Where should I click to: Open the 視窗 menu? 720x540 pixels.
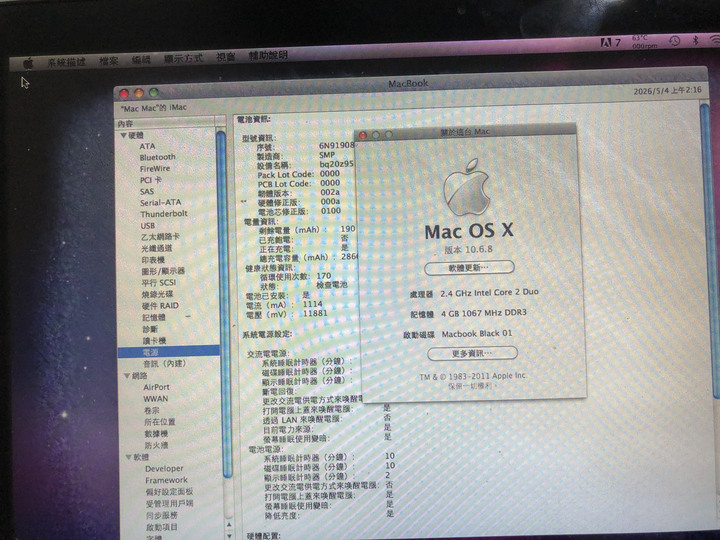point(225,56)
